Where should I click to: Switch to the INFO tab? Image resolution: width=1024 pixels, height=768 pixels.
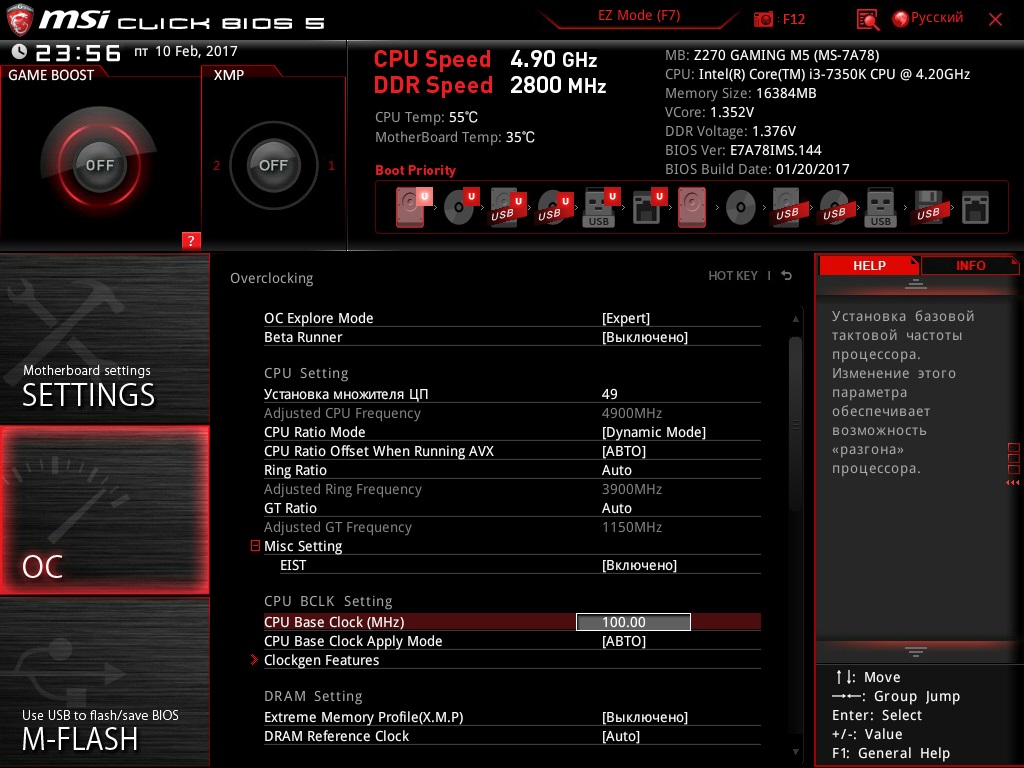coord(970,265)
